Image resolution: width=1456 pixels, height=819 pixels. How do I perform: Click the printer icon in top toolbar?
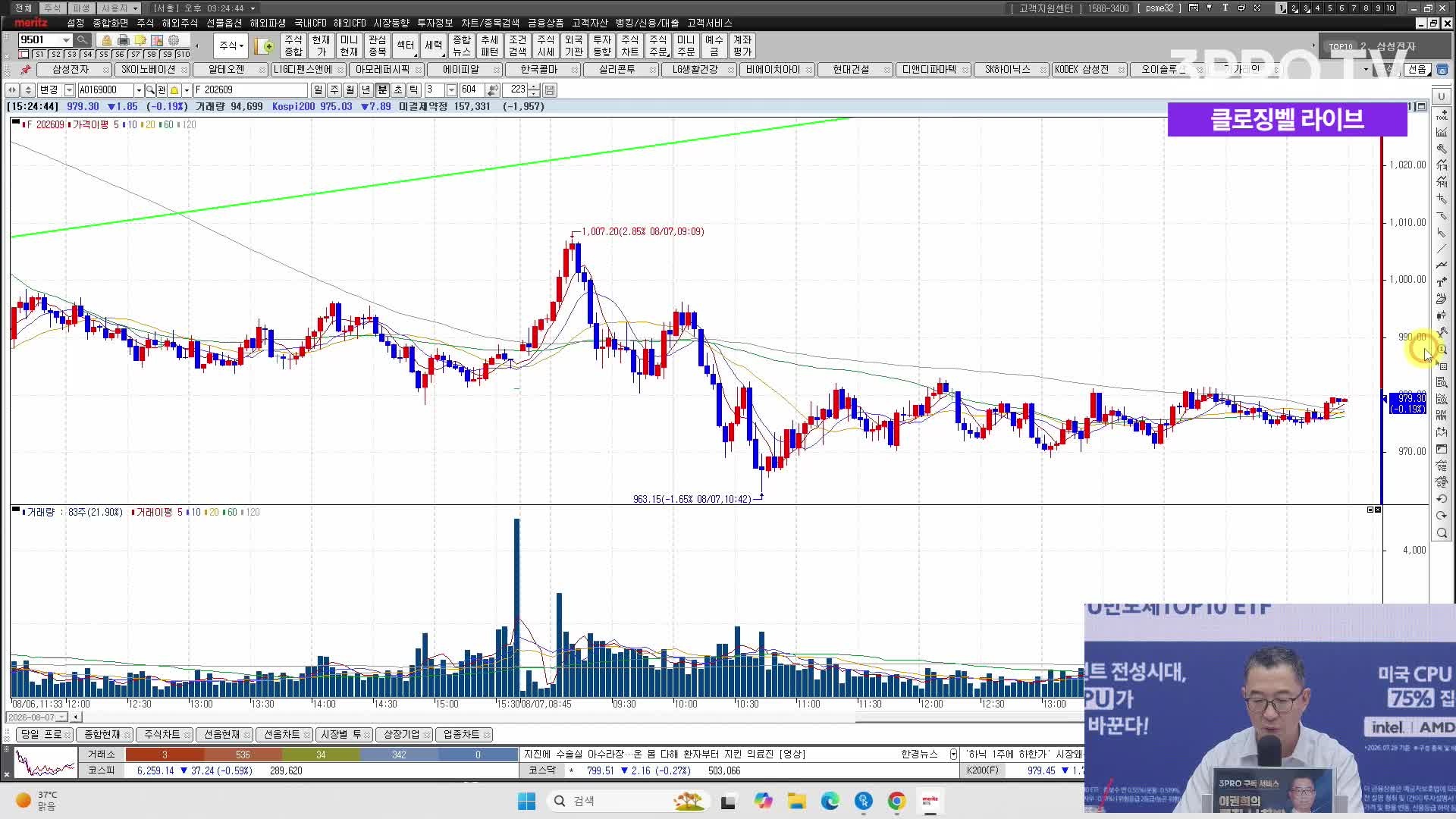123,40
